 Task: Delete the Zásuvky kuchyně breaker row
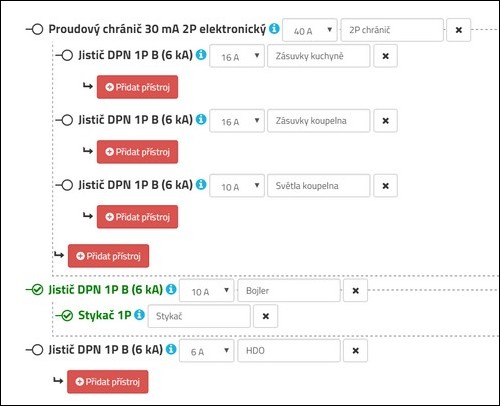tap(385, 56)
